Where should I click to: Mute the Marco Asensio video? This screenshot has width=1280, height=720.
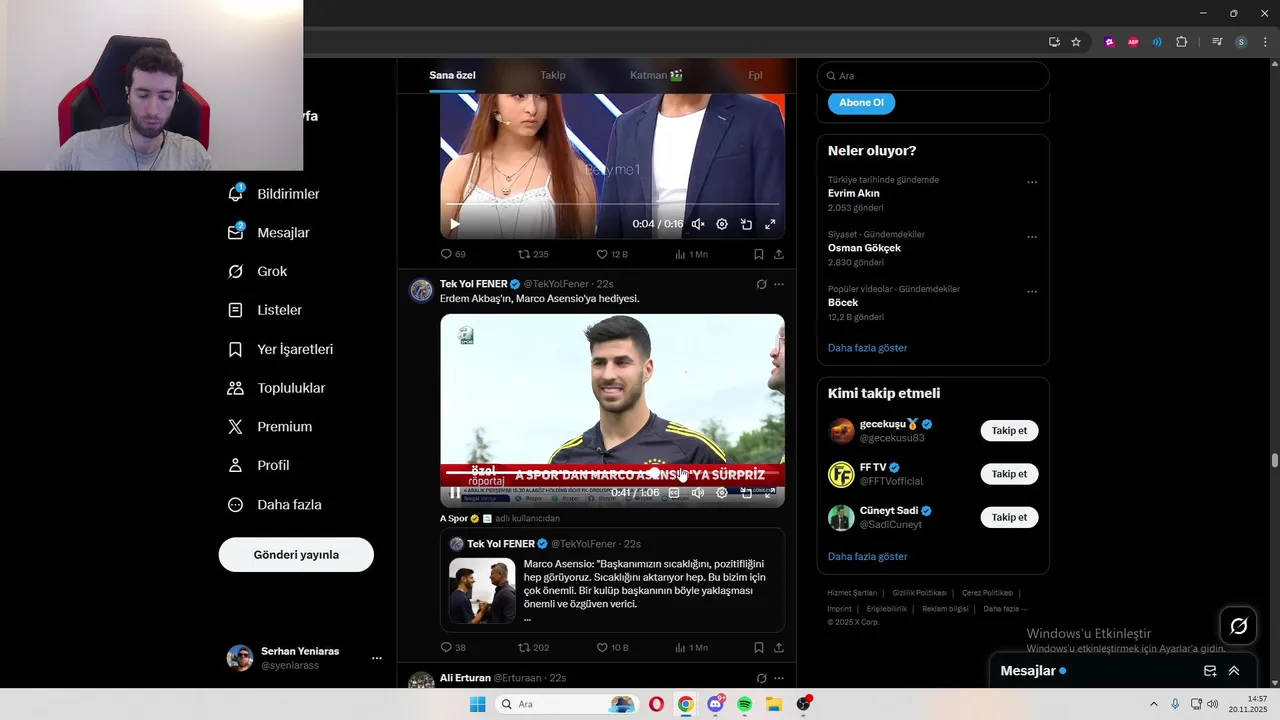tap(698, 493)
